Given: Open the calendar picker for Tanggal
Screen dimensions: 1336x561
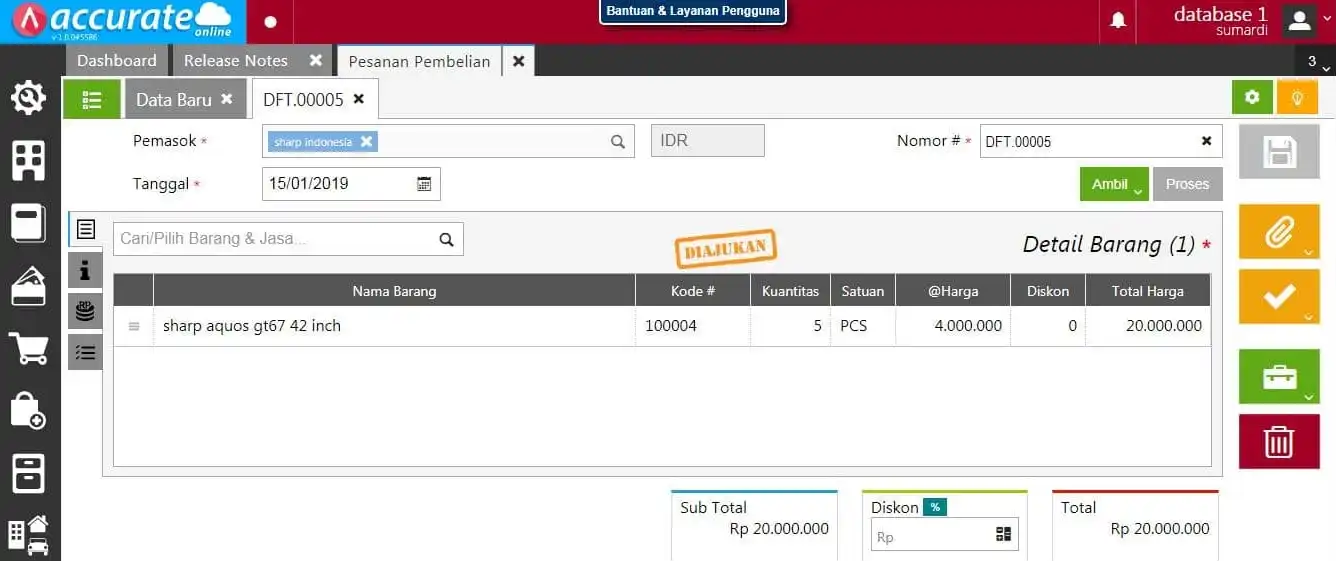Looking at the screenshot, I should [424, 184].
